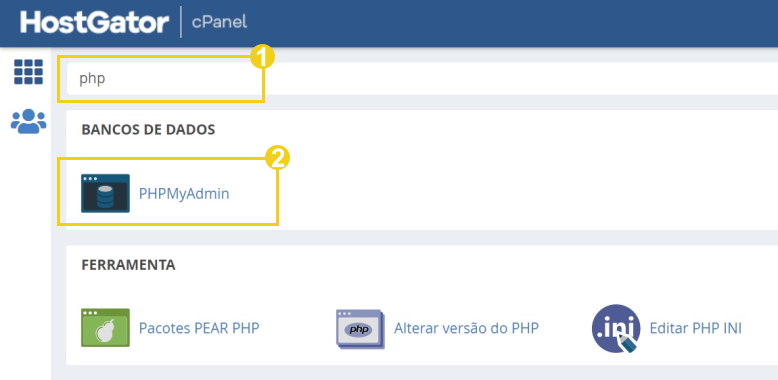
Task: Click the HostGator logo
Action: pyautogui.click(x=95, y=22)
